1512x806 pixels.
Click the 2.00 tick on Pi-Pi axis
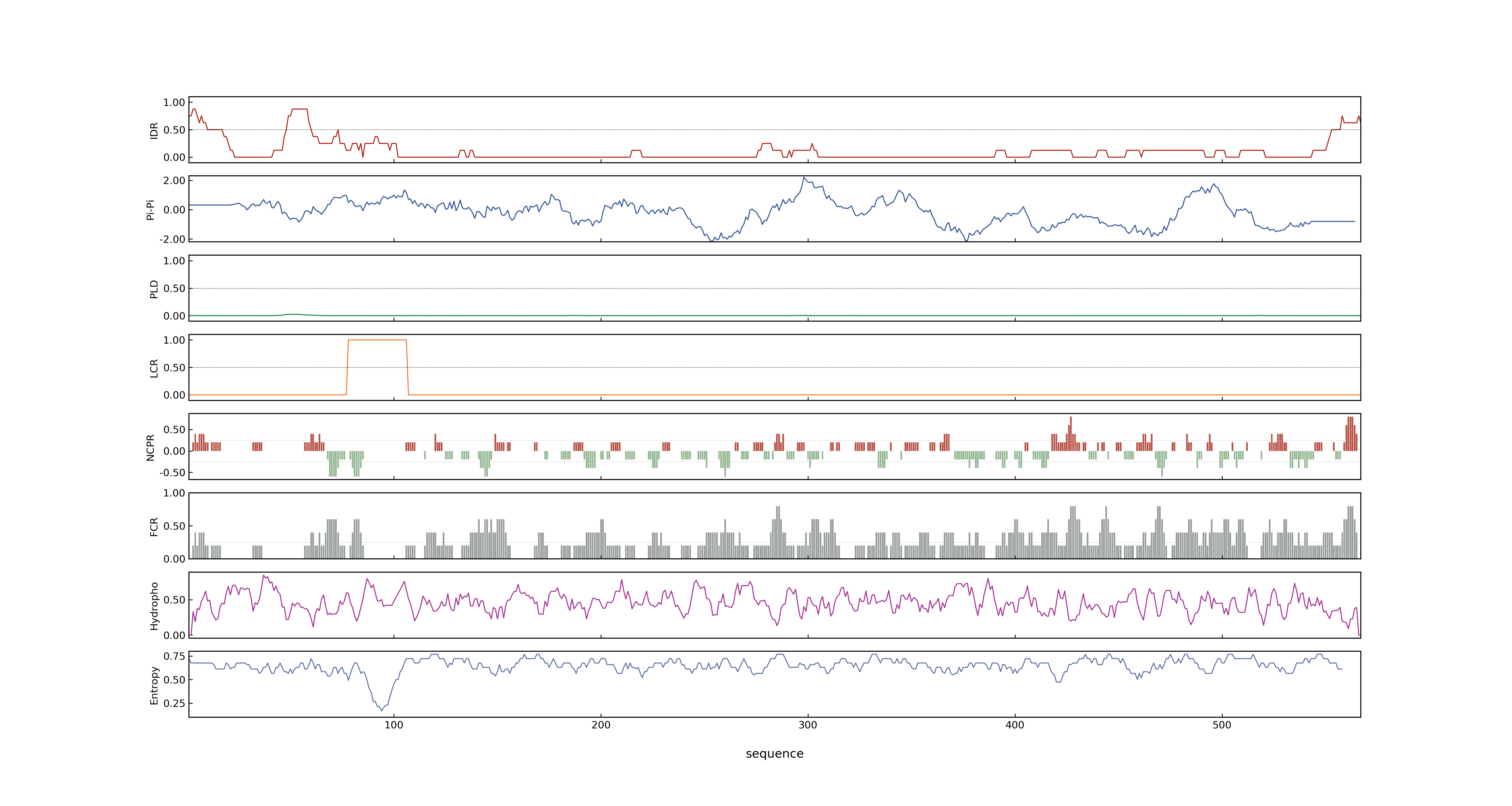pos(174,181)
